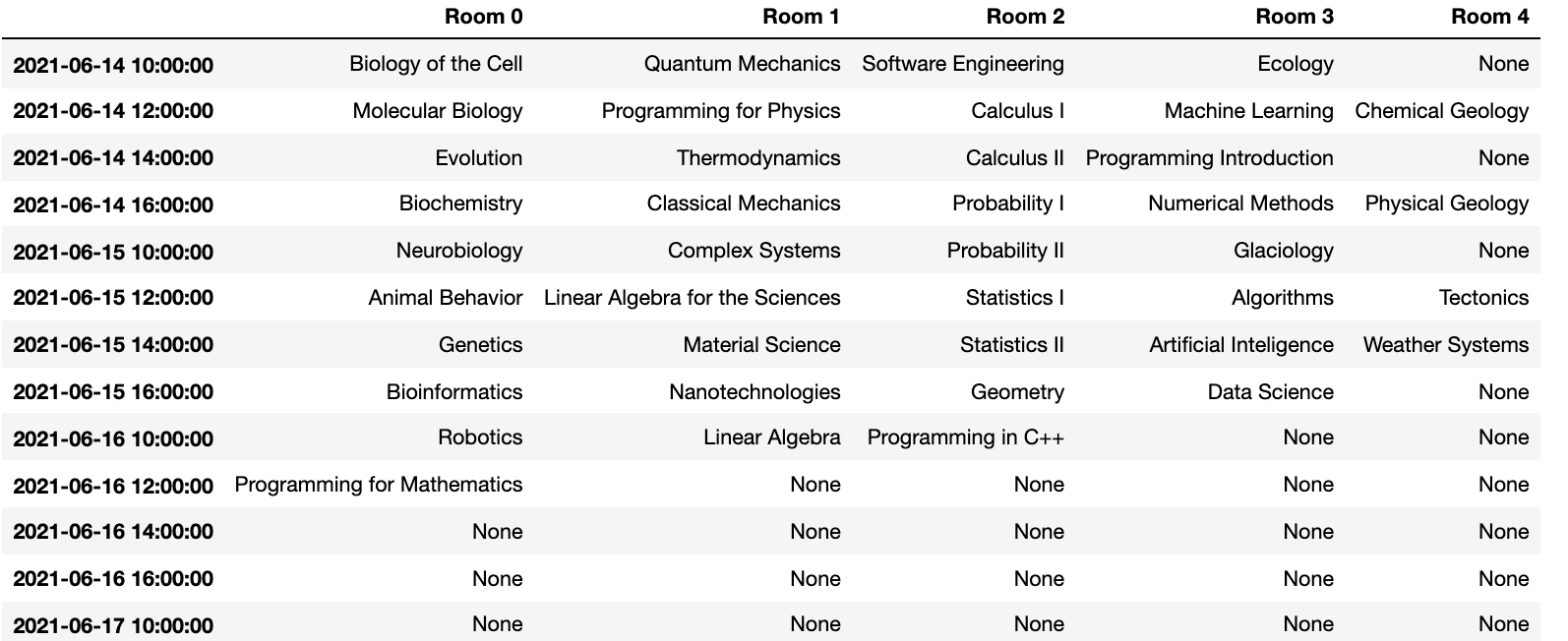Select the Quantum Mechanics cell
The height and width of the screenshot is (641, 1568).
[742, 64]
